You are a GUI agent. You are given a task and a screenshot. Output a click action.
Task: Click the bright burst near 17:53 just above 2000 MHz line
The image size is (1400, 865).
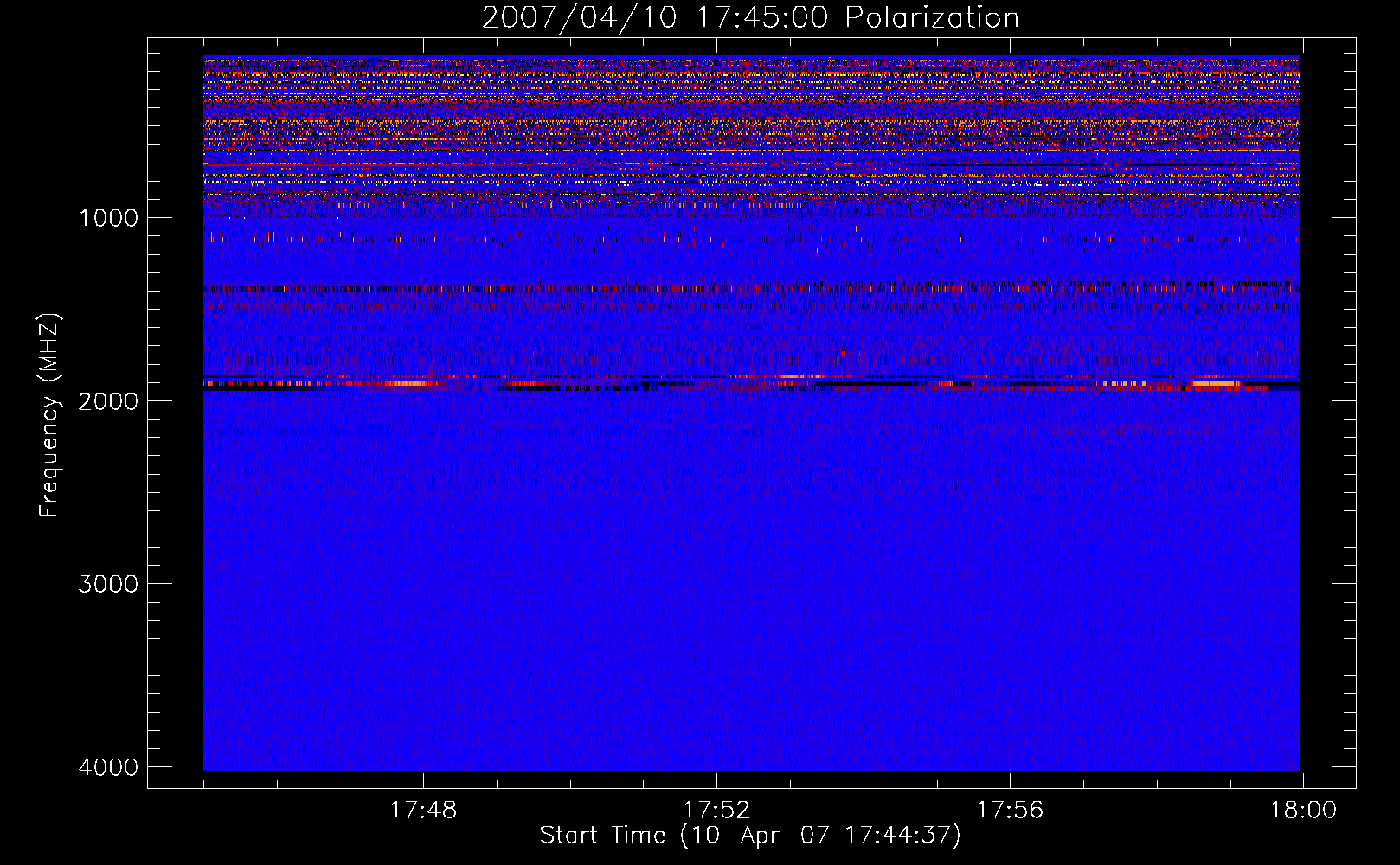(x=800, y=376)
